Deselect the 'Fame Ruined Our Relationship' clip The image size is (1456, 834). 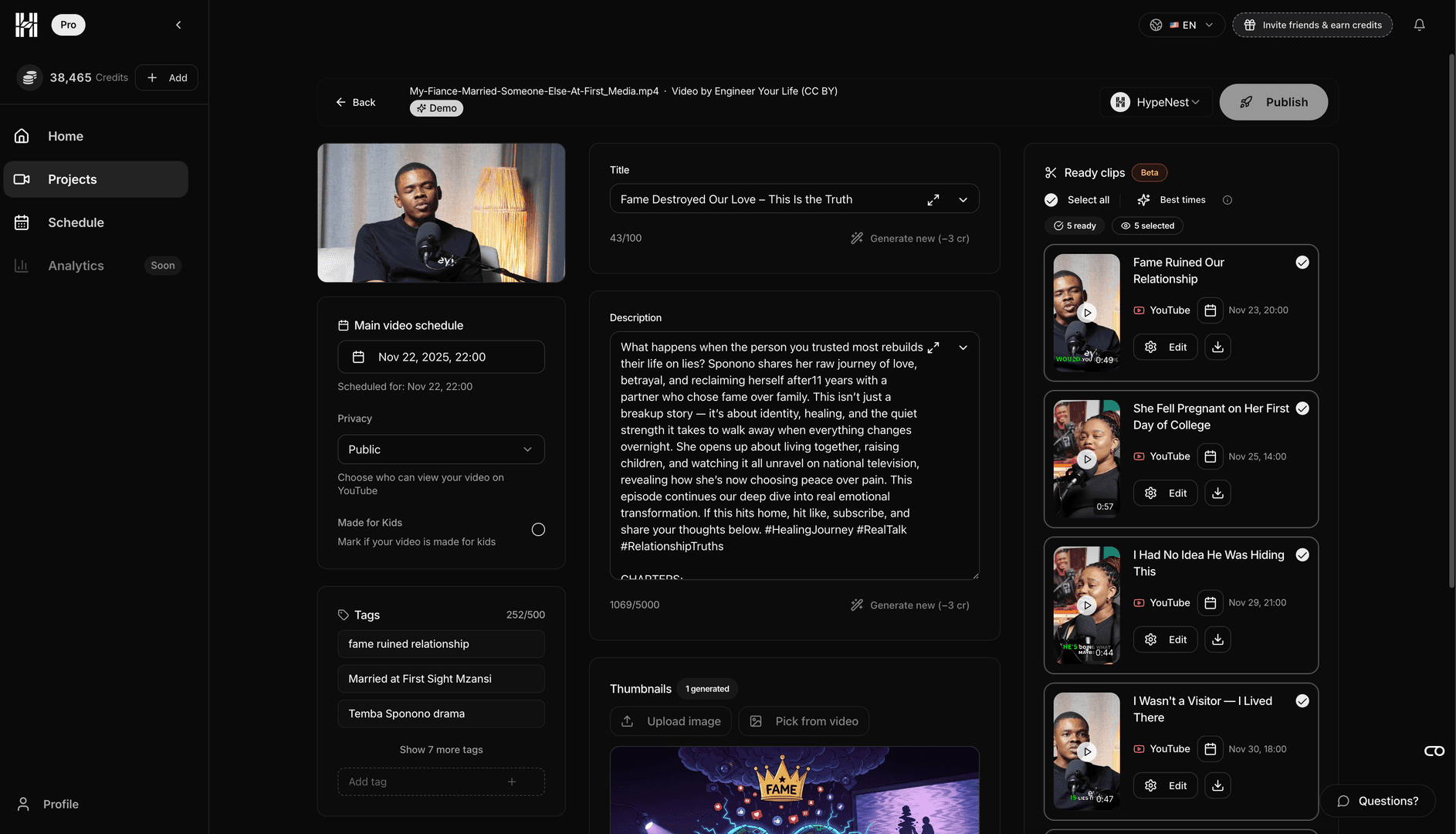tap(1302, 263)
